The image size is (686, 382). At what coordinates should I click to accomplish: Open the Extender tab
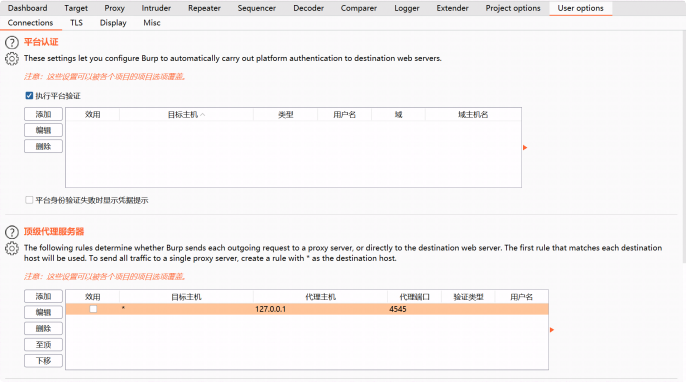tap(452, 8)
